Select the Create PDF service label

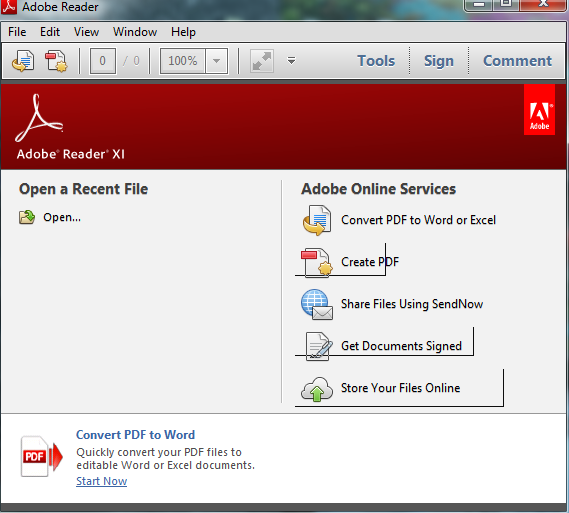click(x=370, y=262)
